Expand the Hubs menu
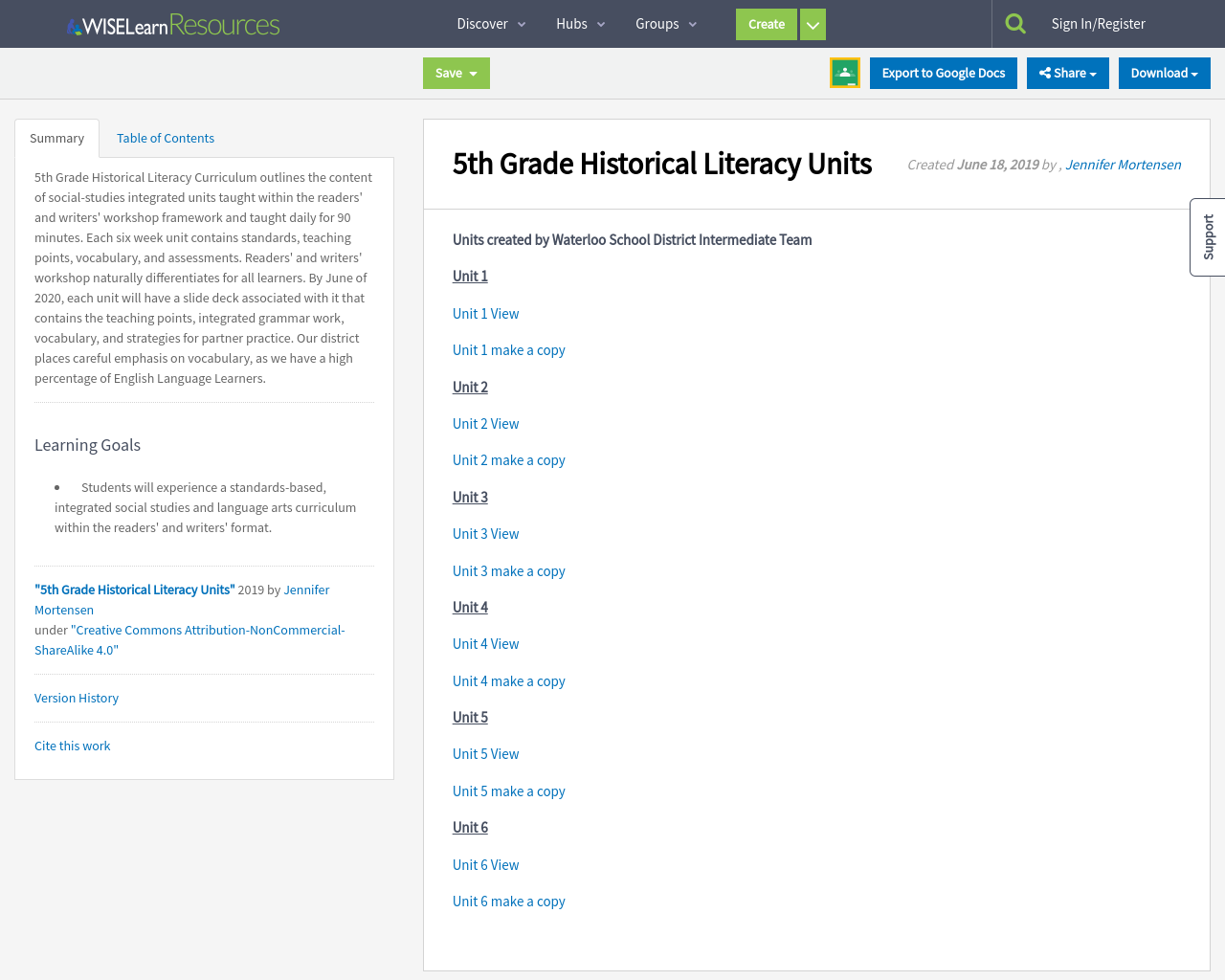Viewport: 1225px width, 980px height. click(580, 24)
